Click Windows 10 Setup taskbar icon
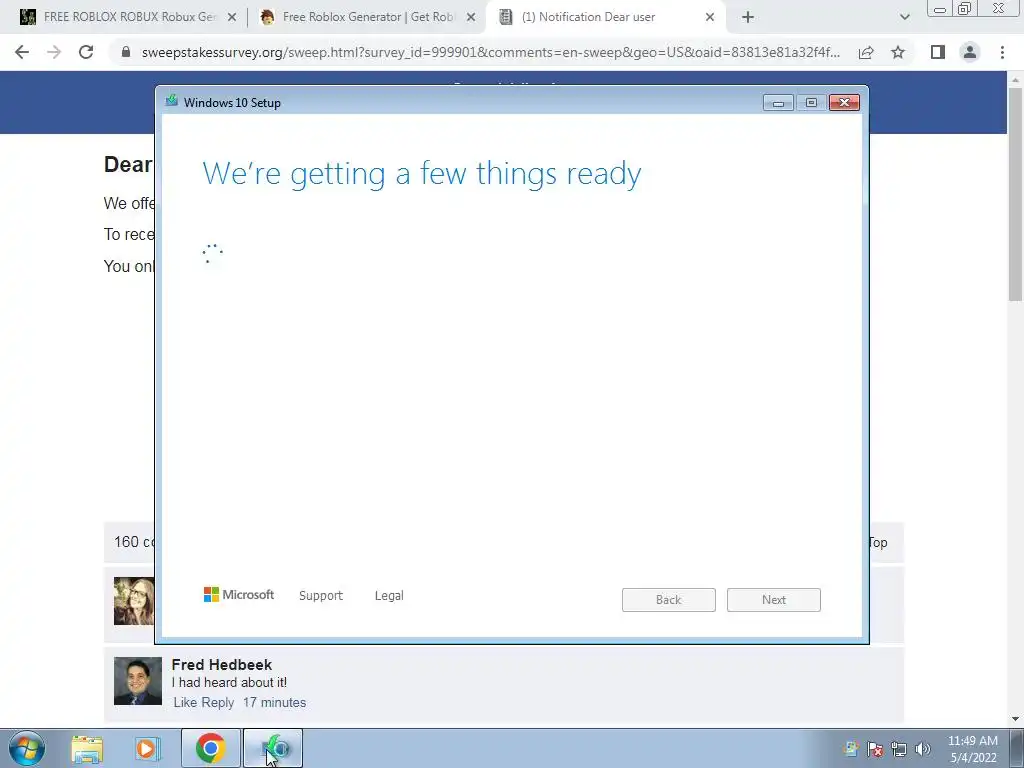Image resolution: width=1024 pixels, height=768 pixels. 273,748
